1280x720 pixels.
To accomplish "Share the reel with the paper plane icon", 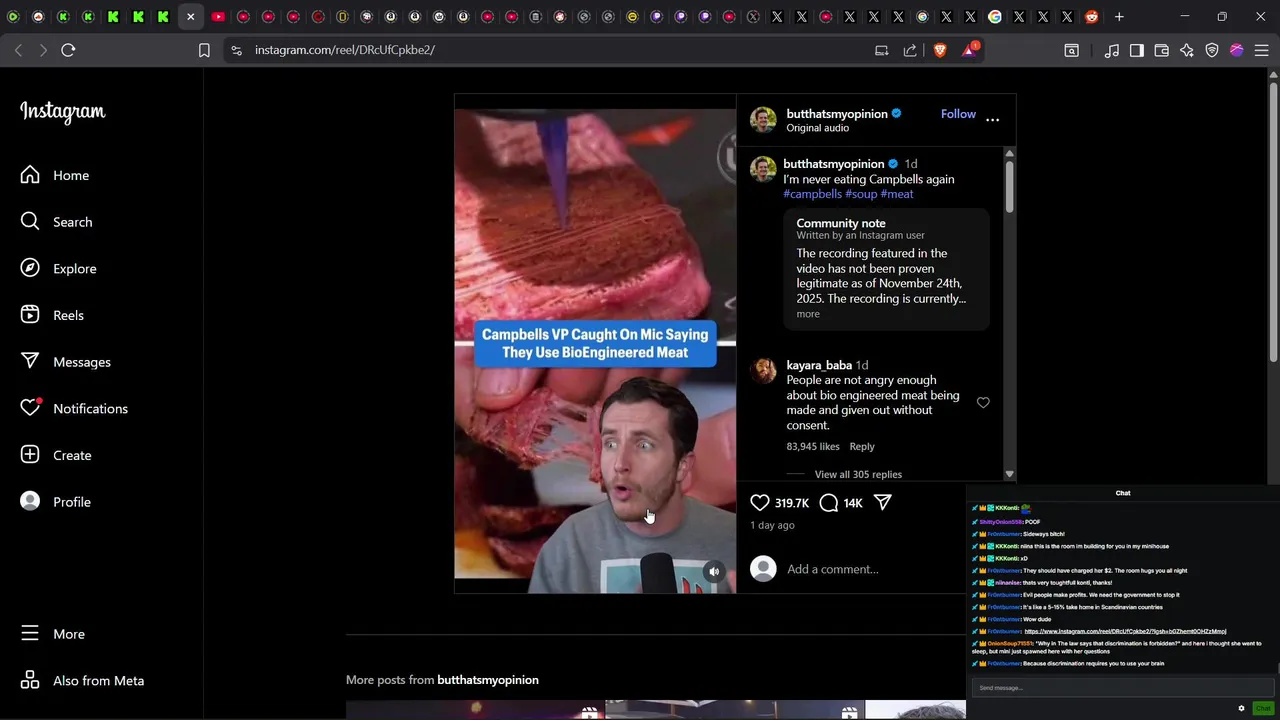I will [x=883, y=503].
